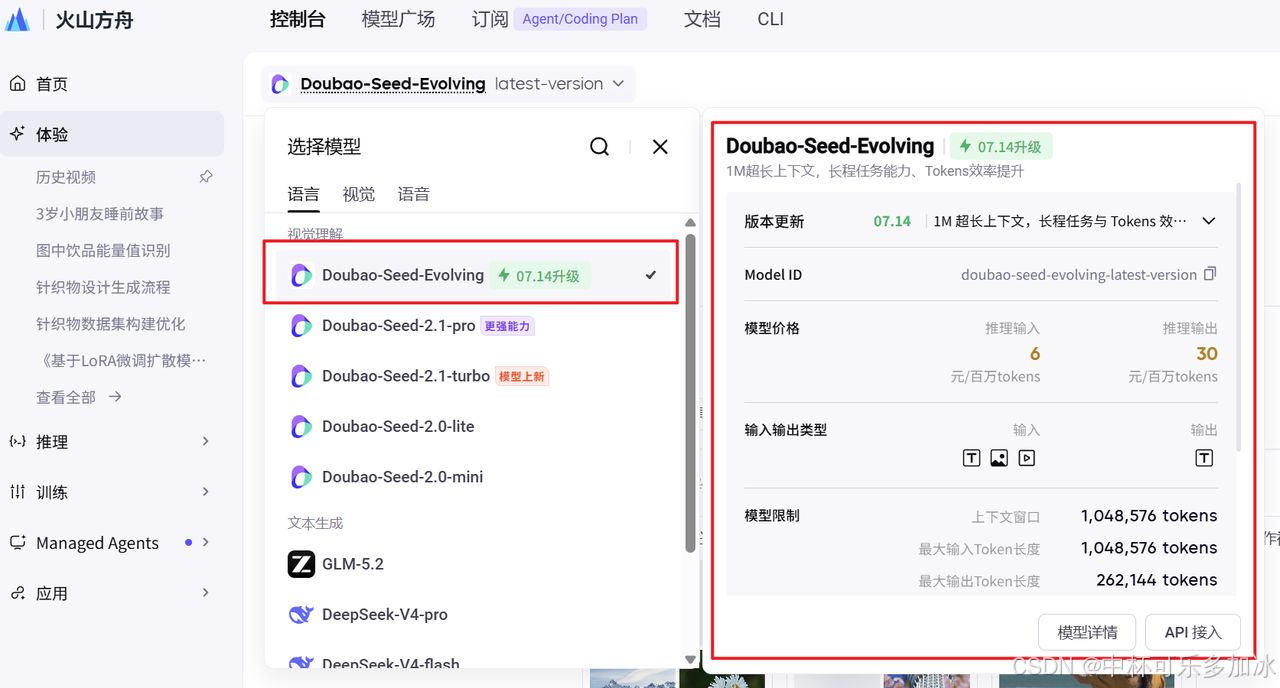Click the Doubao-Seed-2.1-pro model icon
1280x688 pixels.
click(x=301, y=326)
